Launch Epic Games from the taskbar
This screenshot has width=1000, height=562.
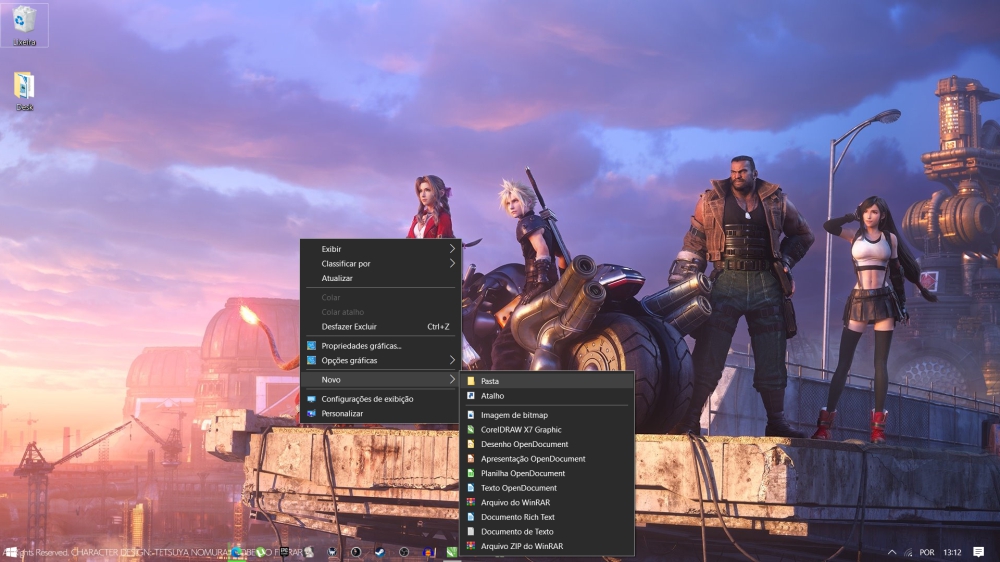(284, 551)
